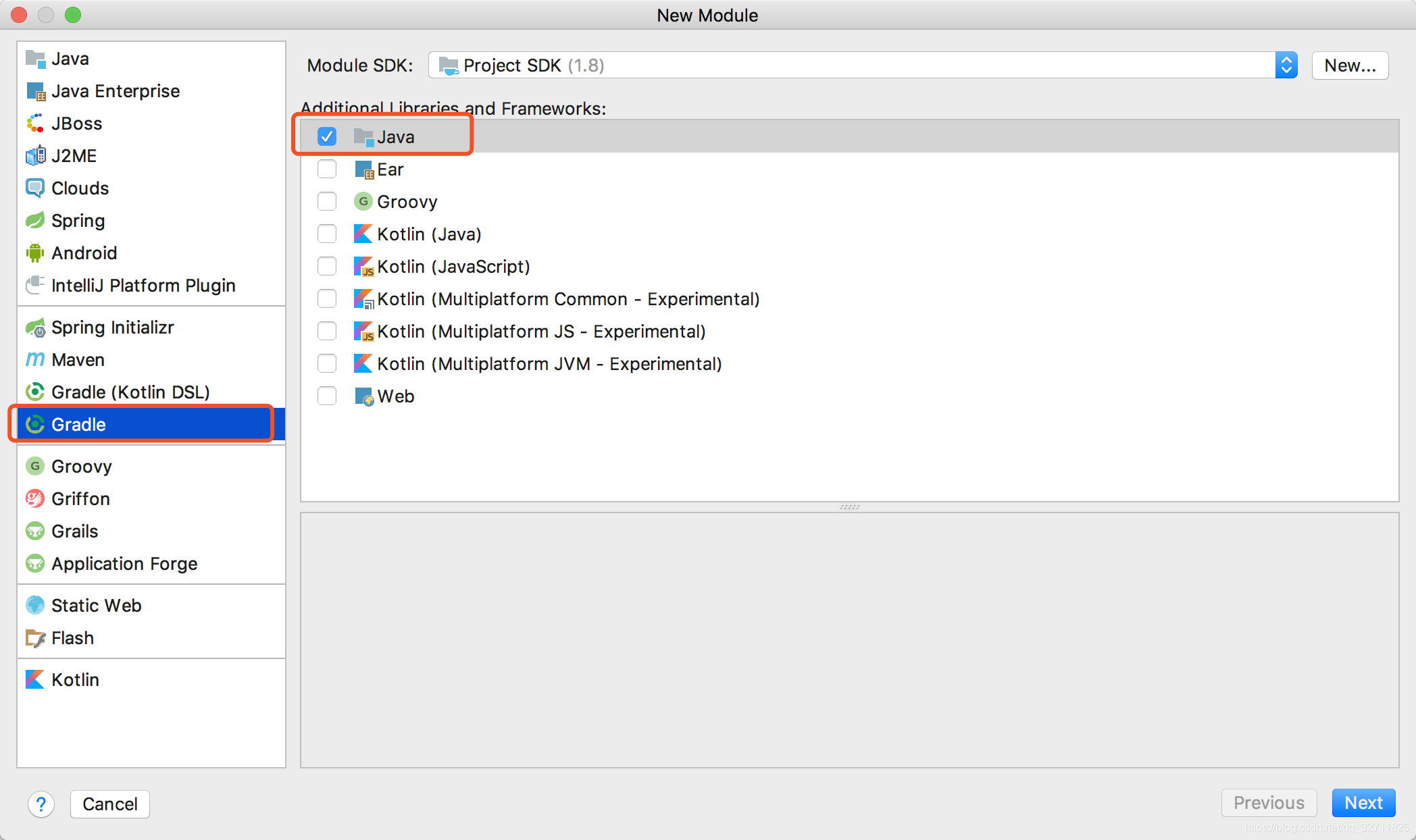1416x840 pixels.
Task: Click the Clouds speech-bubble icon
Action: [35, 188]
